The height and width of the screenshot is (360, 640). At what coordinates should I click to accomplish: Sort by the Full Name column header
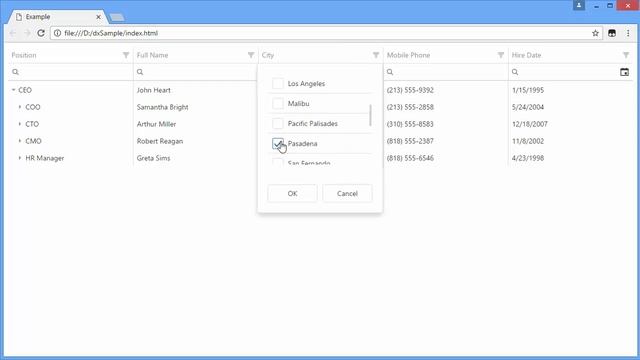click(x=152, y=55)
